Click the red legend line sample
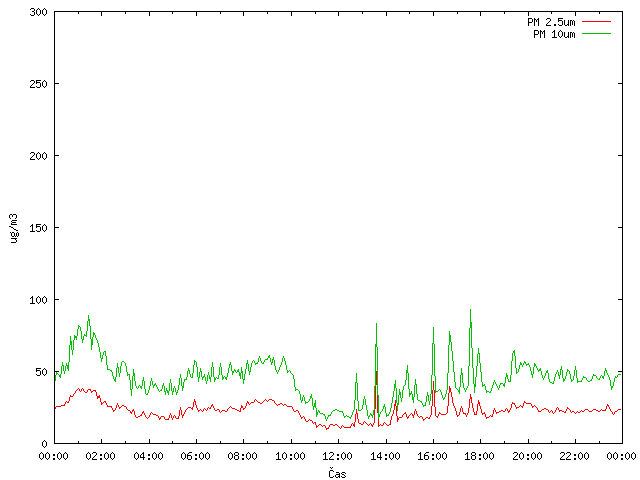The image size is (640, 480). coord(596,22)
